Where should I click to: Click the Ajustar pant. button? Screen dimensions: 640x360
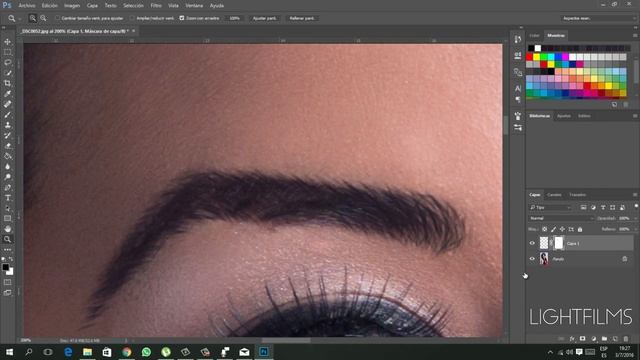(264, 18)
